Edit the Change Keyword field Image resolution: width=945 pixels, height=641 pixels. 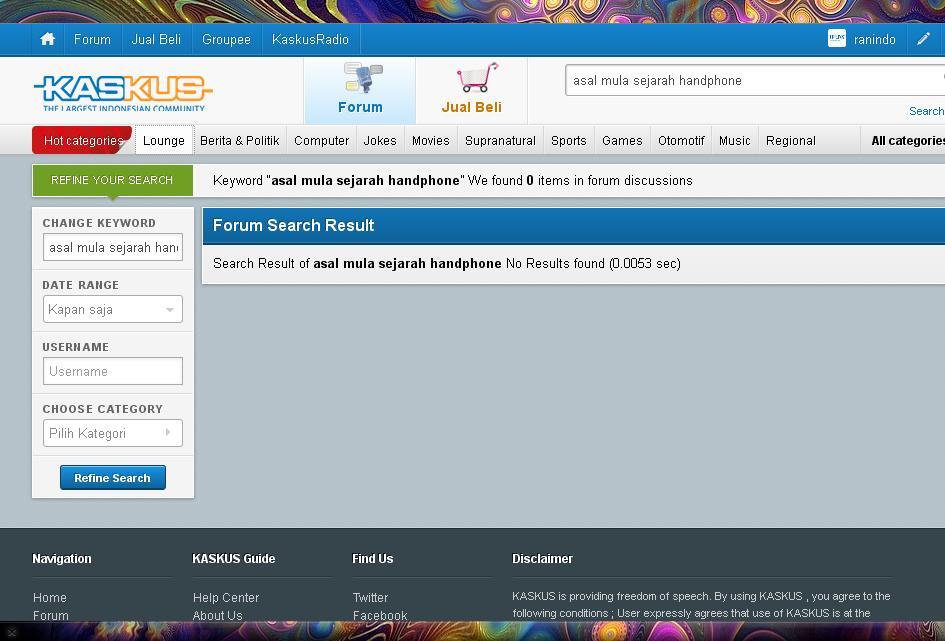113,247
